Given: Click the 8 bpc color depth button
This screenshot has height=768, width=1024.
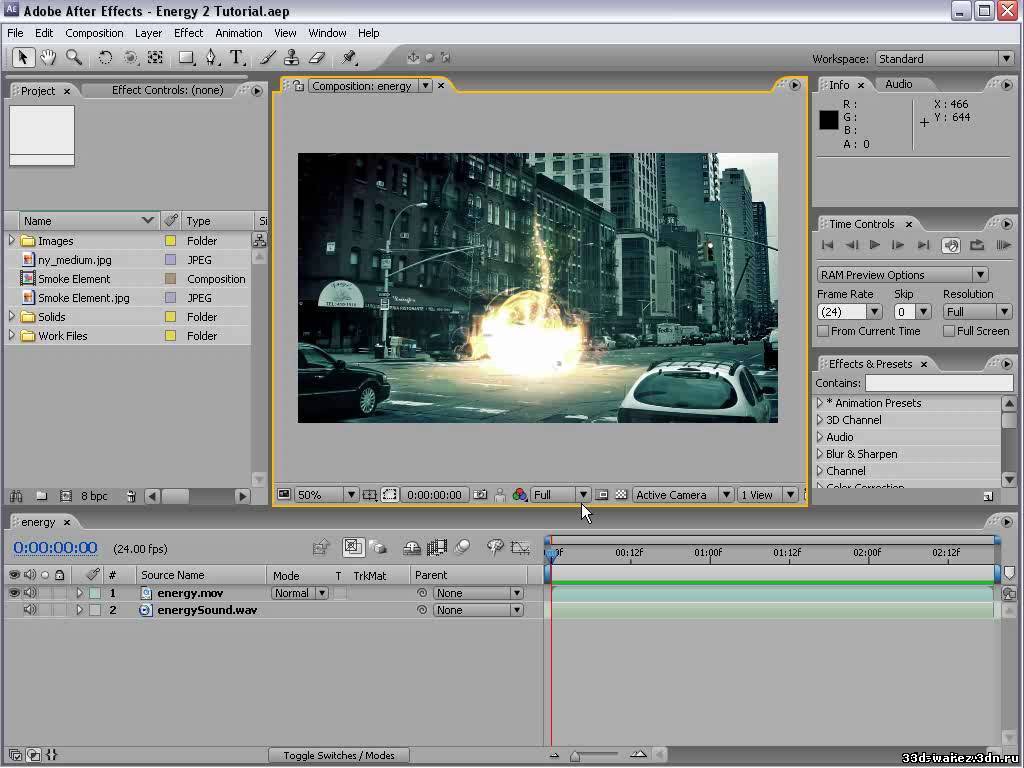Looking at the screenshot, I should pos(94,496).
